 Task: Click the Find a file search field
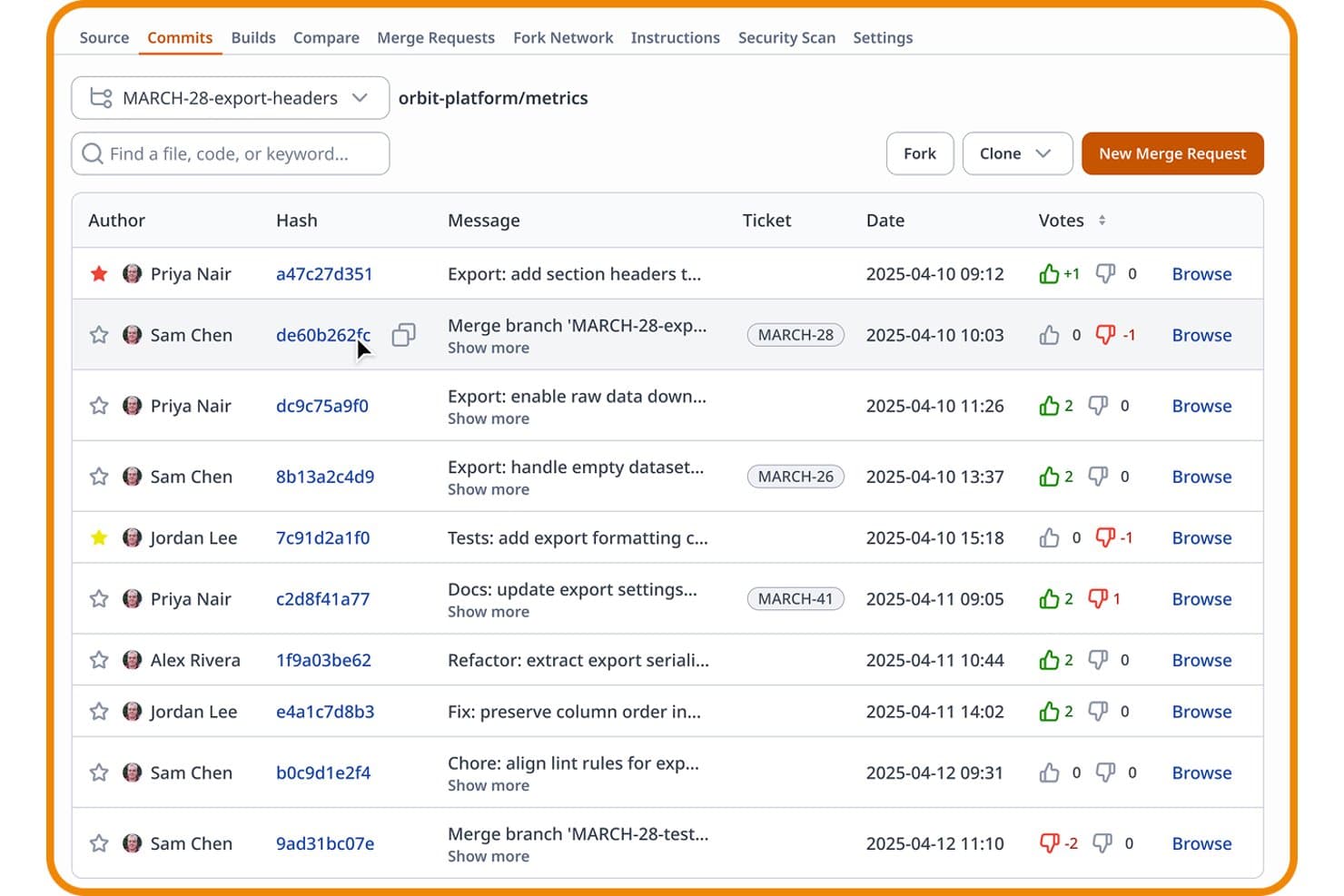(x=231, y=153)
